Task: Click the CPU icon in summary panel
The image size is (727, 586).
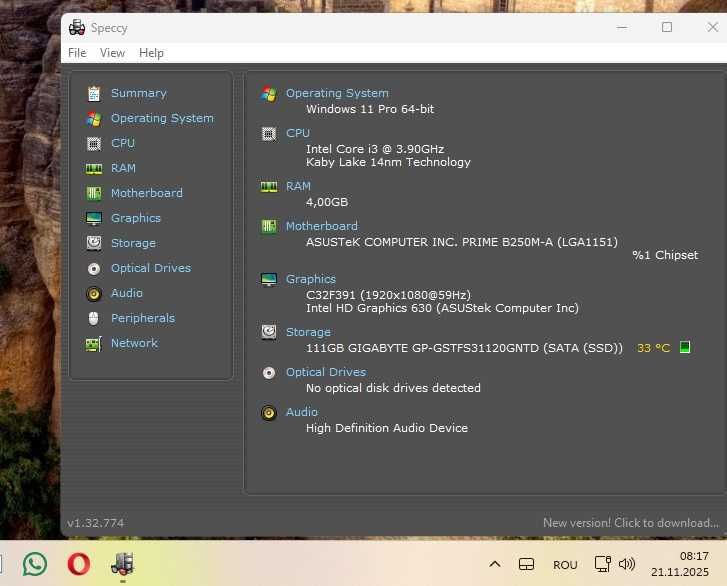Action: (269, 134)
